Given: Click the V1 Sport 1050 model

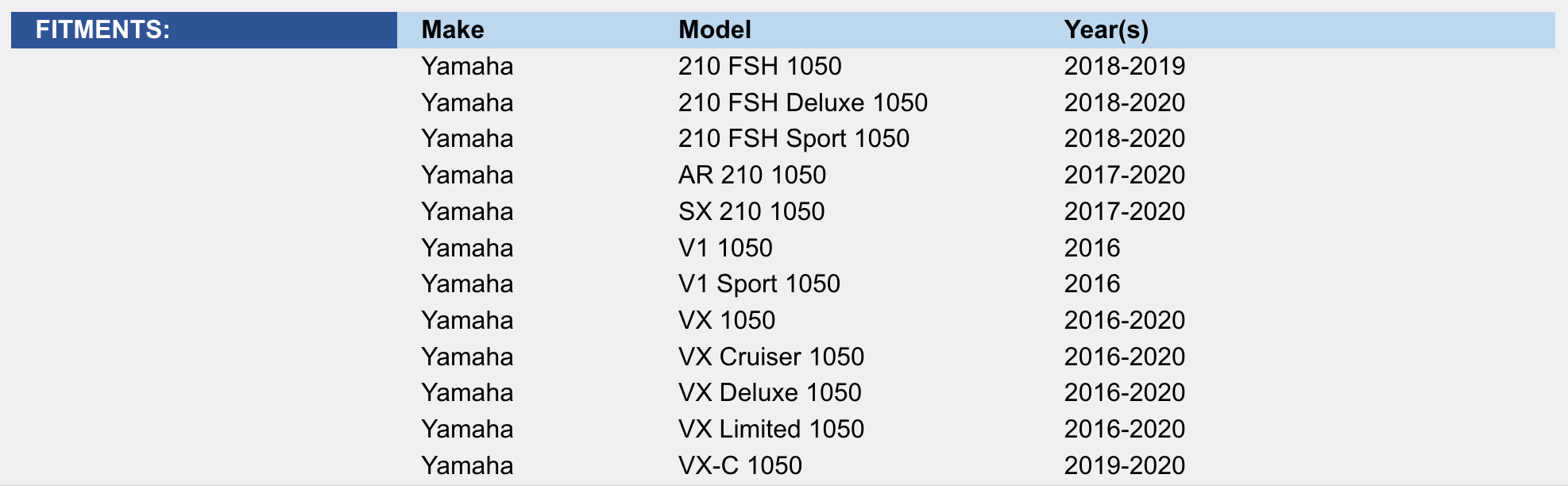Looking at the screenshot, I should pos(759,283).
